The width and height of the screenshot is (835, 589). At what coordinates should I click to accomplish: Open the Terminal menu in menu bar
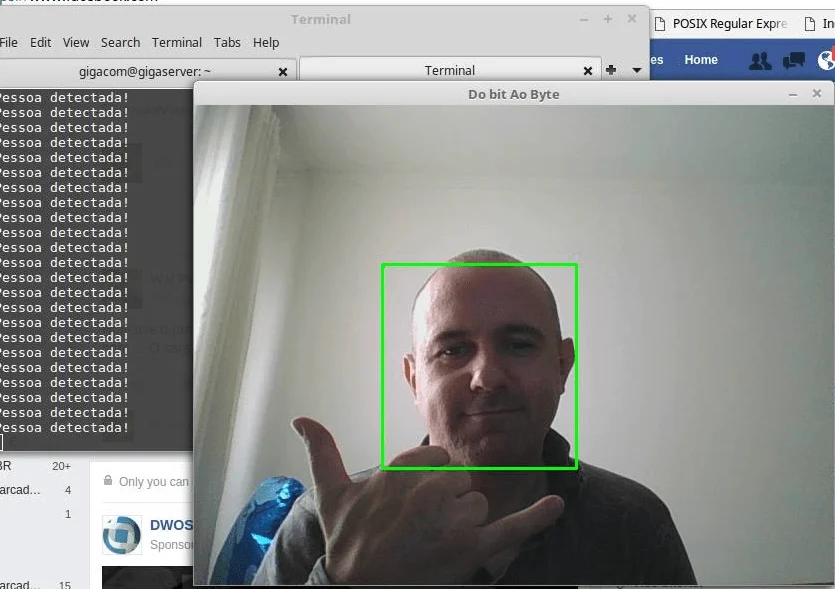(177, 43)
